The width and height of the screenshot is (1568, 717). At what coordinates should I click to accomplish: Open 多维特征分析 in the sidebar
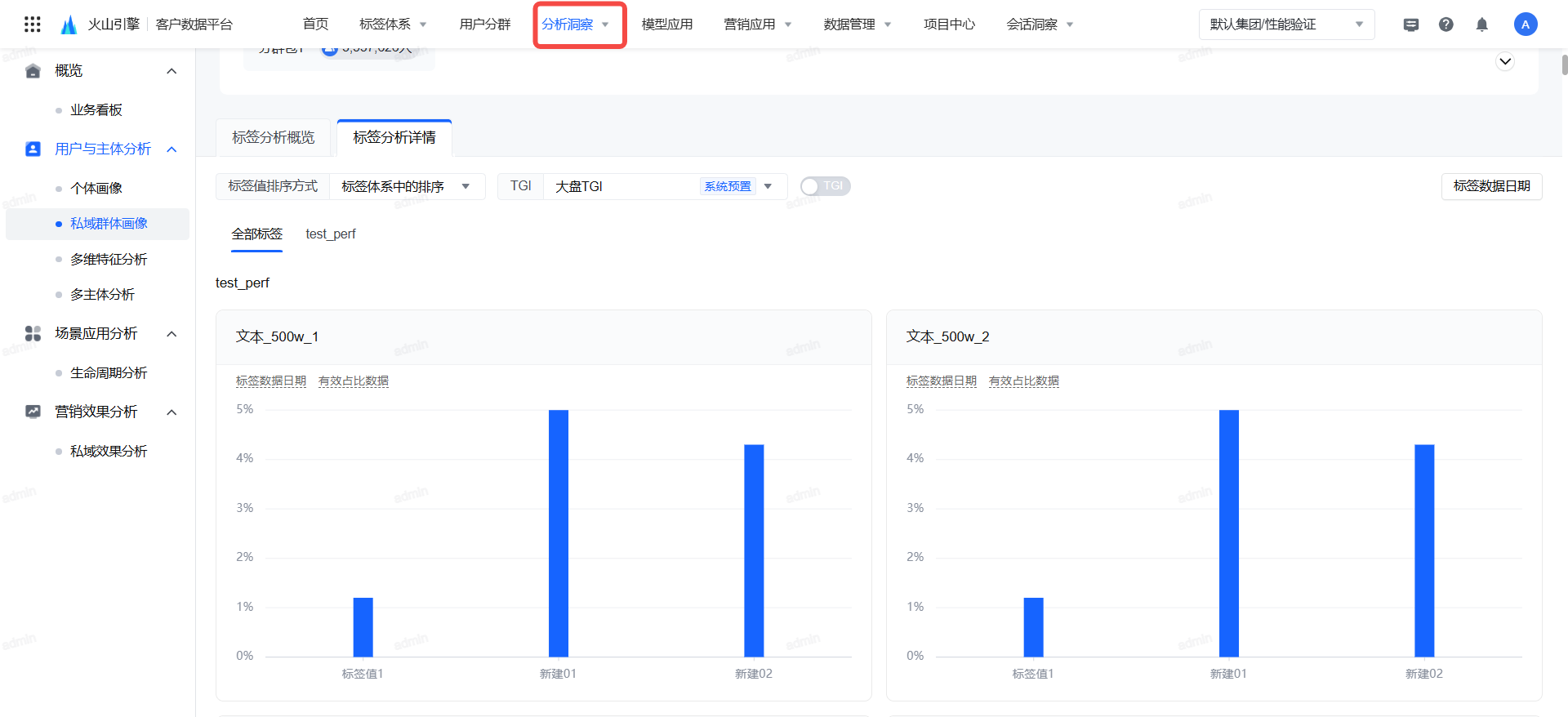109,259
